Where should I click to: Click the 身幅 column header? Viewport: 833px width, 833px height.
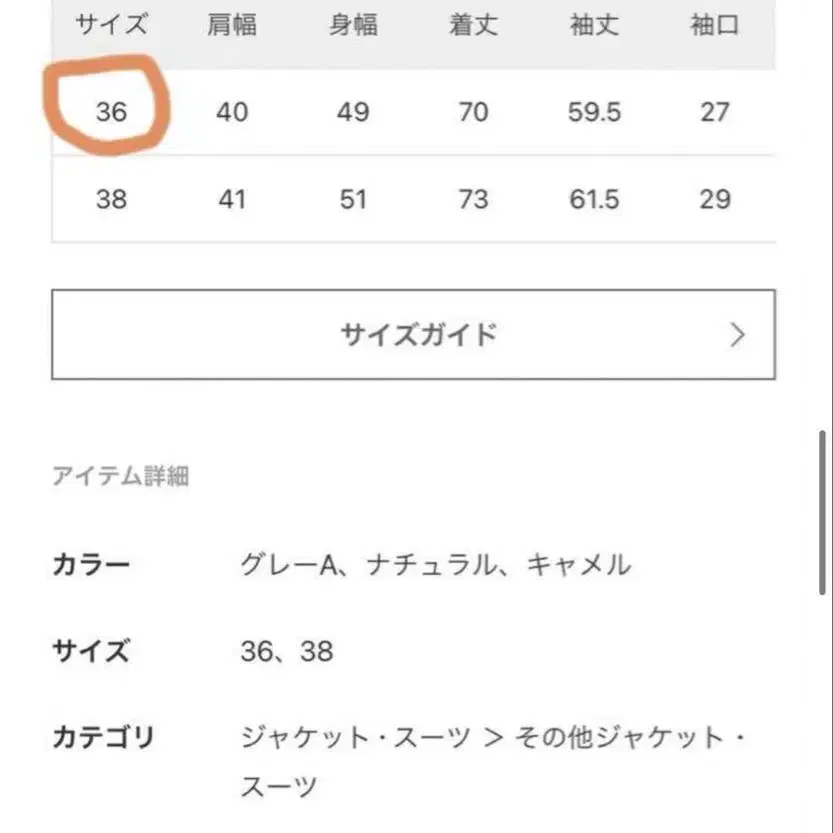coord(353,26)
